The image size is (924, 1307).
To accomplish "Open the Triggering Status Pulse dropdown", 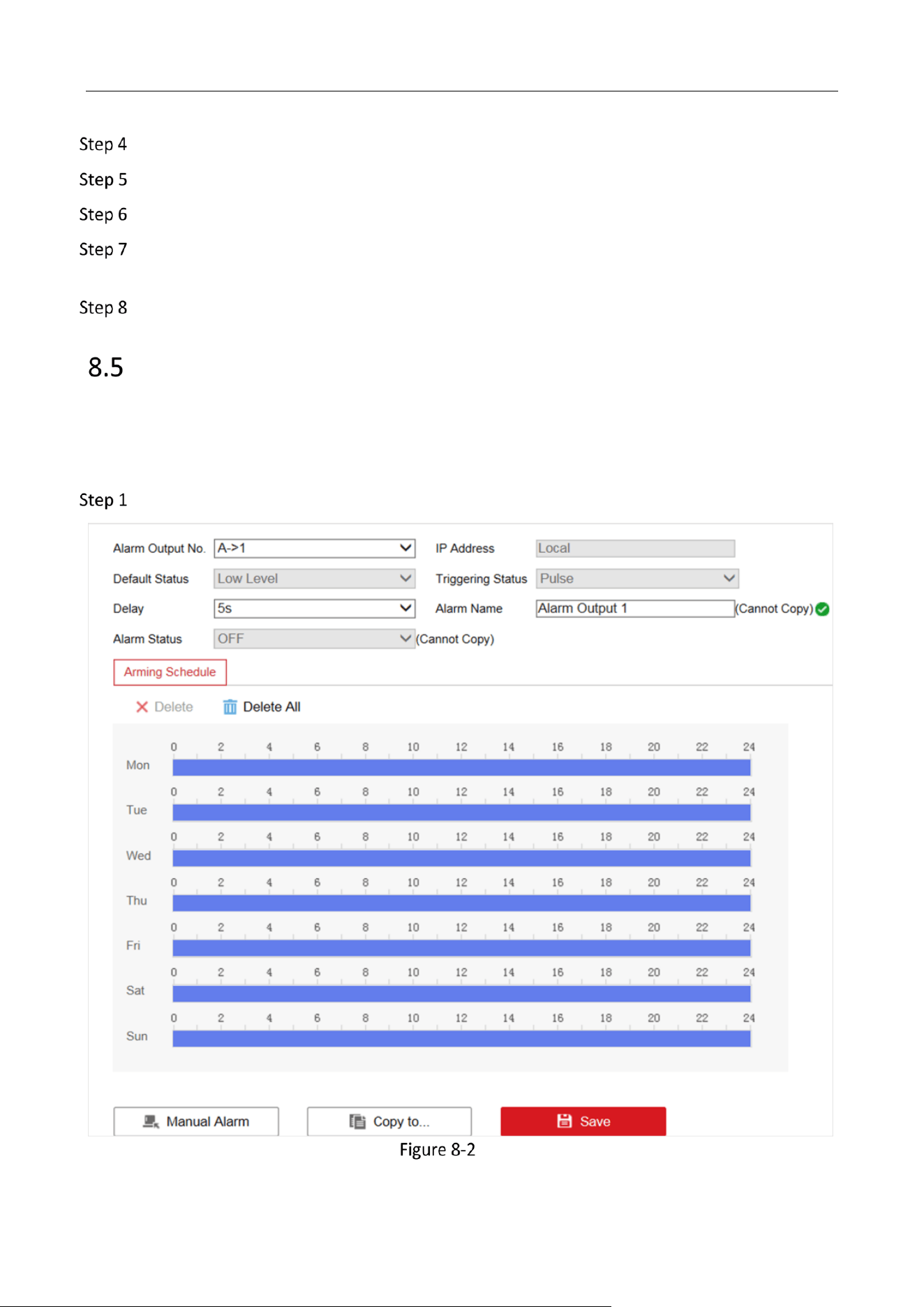I will (637, 578).
